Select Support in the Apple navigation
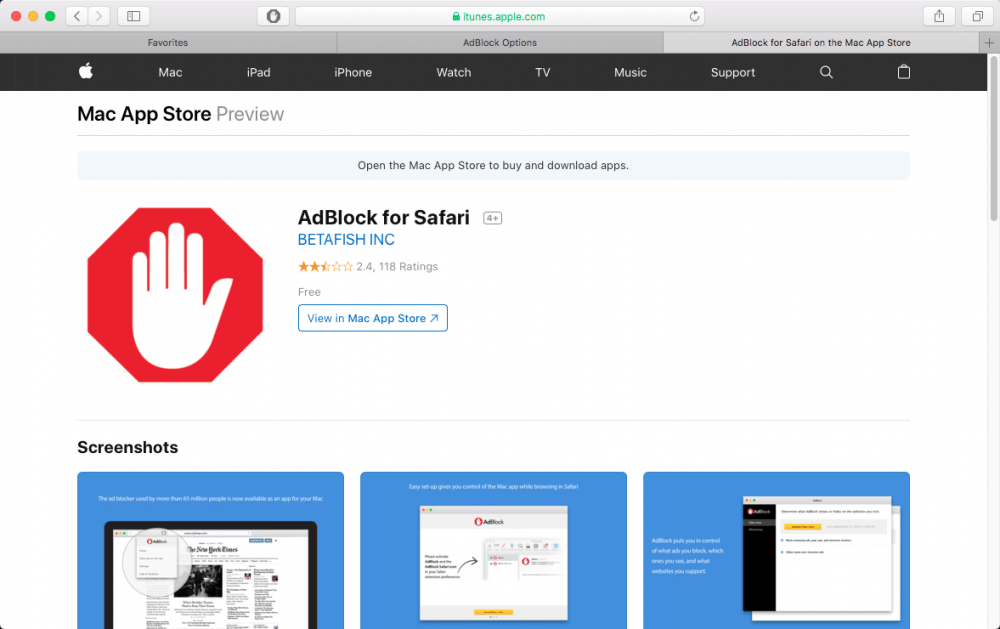The height and width of the screenshot is (629, 1000). click(733, 72)
